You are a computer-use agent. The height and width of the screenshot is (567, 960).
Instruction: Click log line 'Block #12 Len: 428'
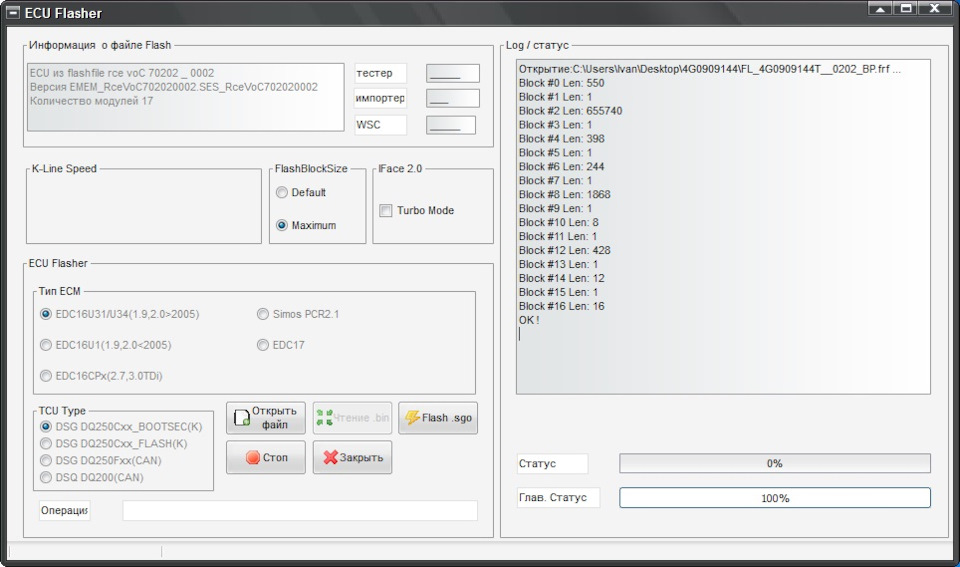564,250
